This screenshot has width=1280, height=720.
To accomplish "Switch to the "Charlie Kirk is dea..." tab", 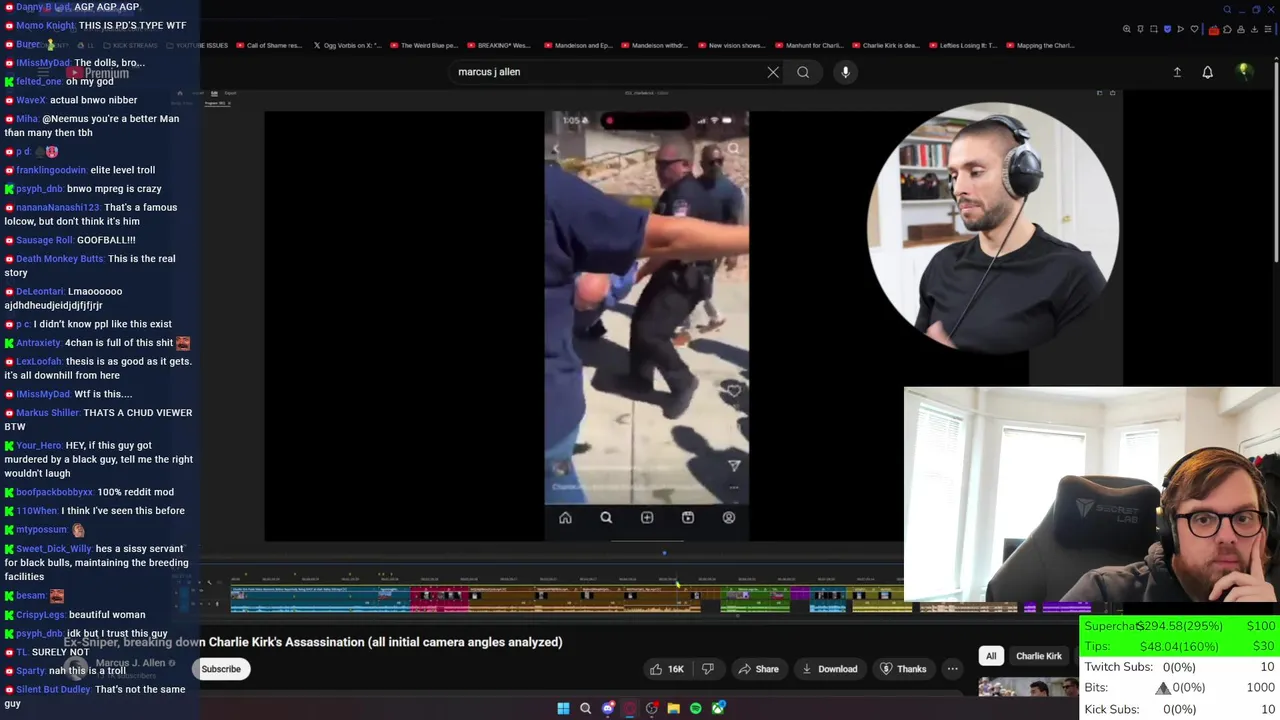I will pos(885,45).
